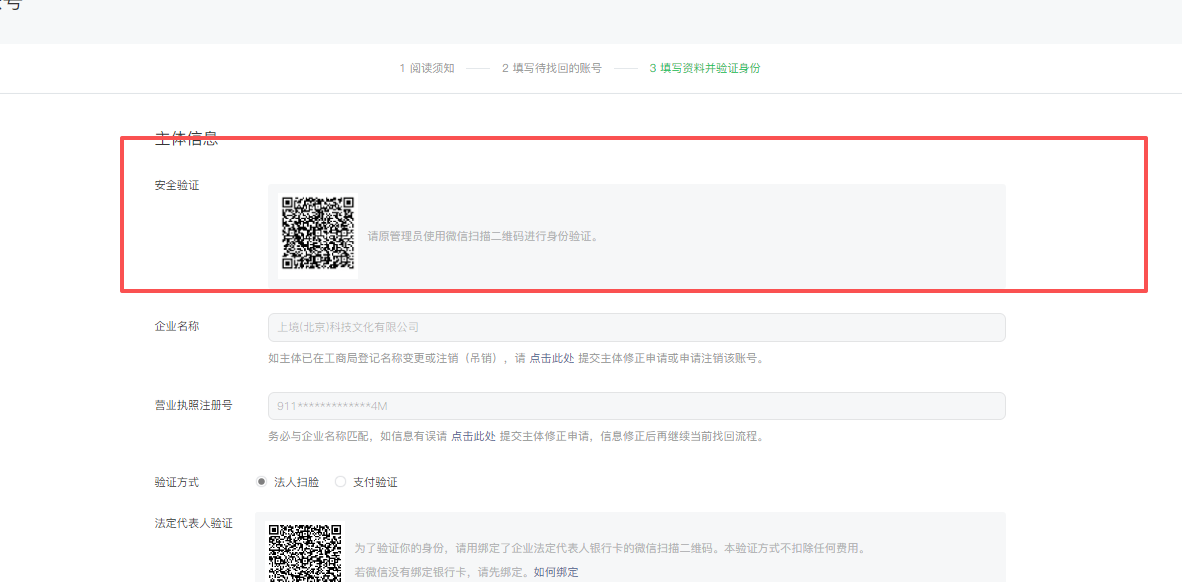
Task: Open the 如何绑定 help link
Action: [556, 572]
